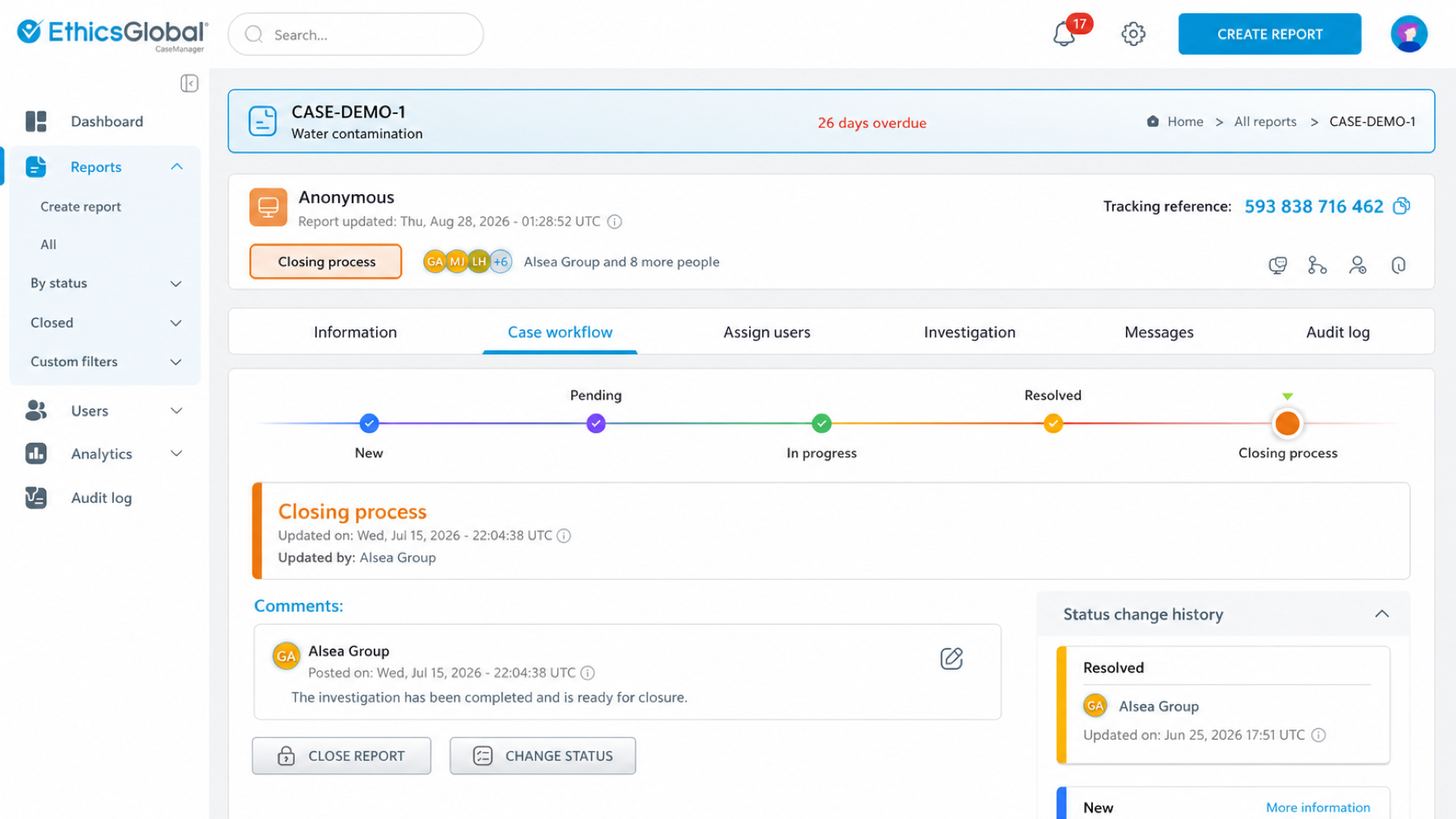Select the In progress workflow marker
Image resolution: width=1456 pixels, height=819 pixels.
pos(822,423)
